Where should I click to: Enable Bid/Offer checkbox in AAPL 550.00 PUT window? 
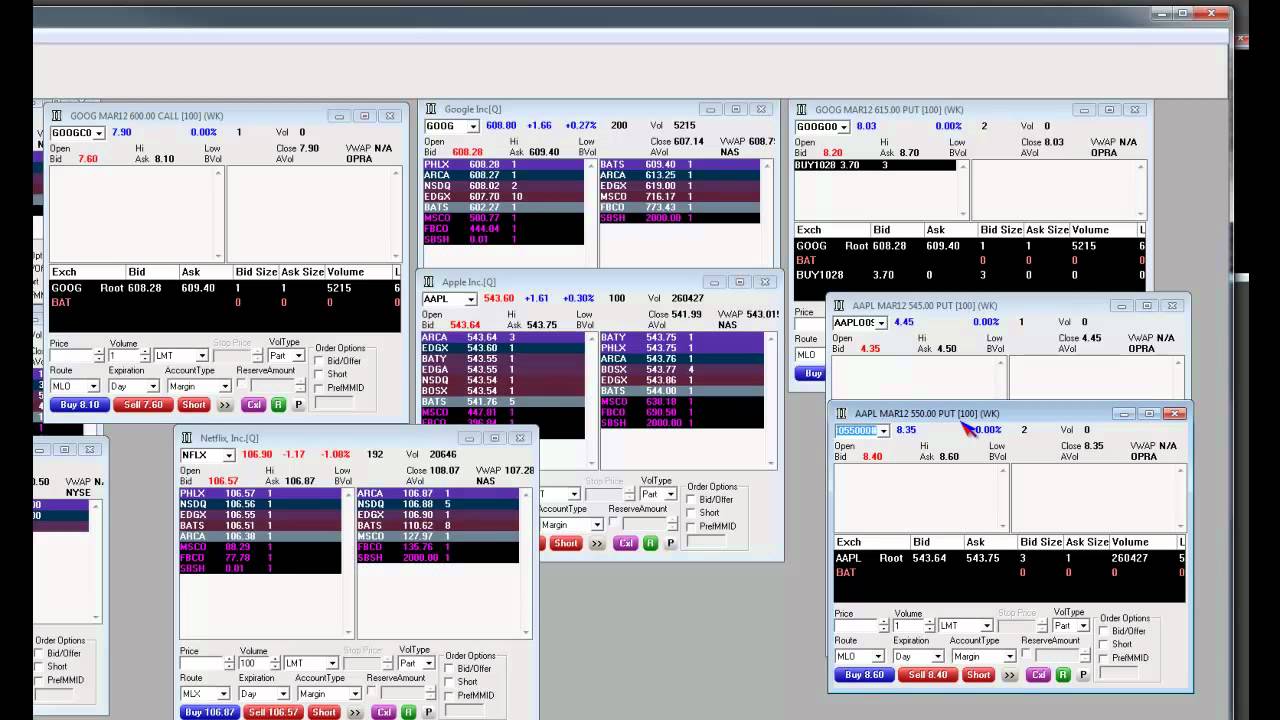[x=1105, y=631]
